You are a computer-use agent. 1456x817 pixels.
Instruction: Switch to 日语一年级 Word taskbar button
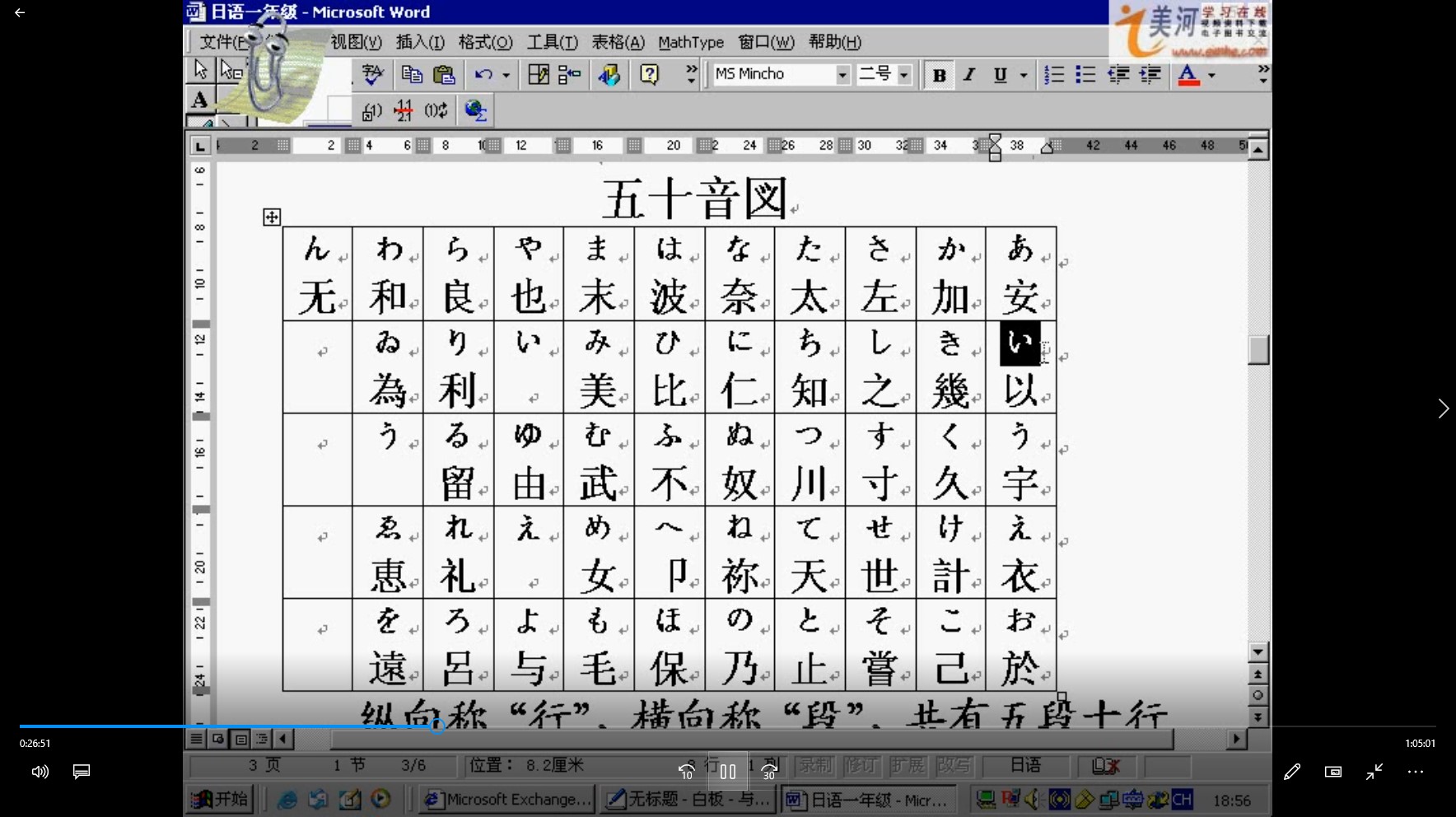tap(869, 799)
